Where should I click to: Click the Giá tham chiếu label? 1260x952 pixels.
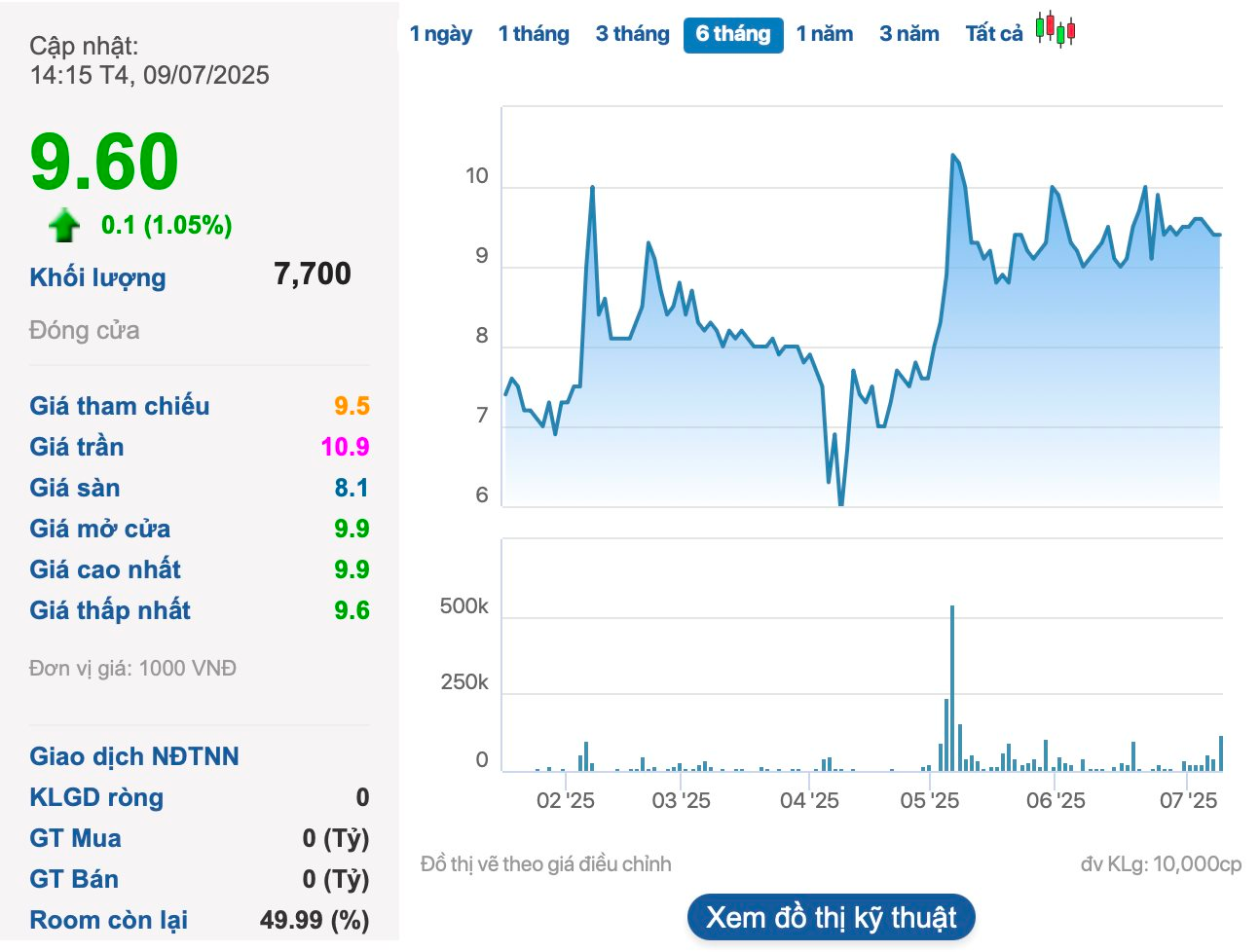click(120, 406)
